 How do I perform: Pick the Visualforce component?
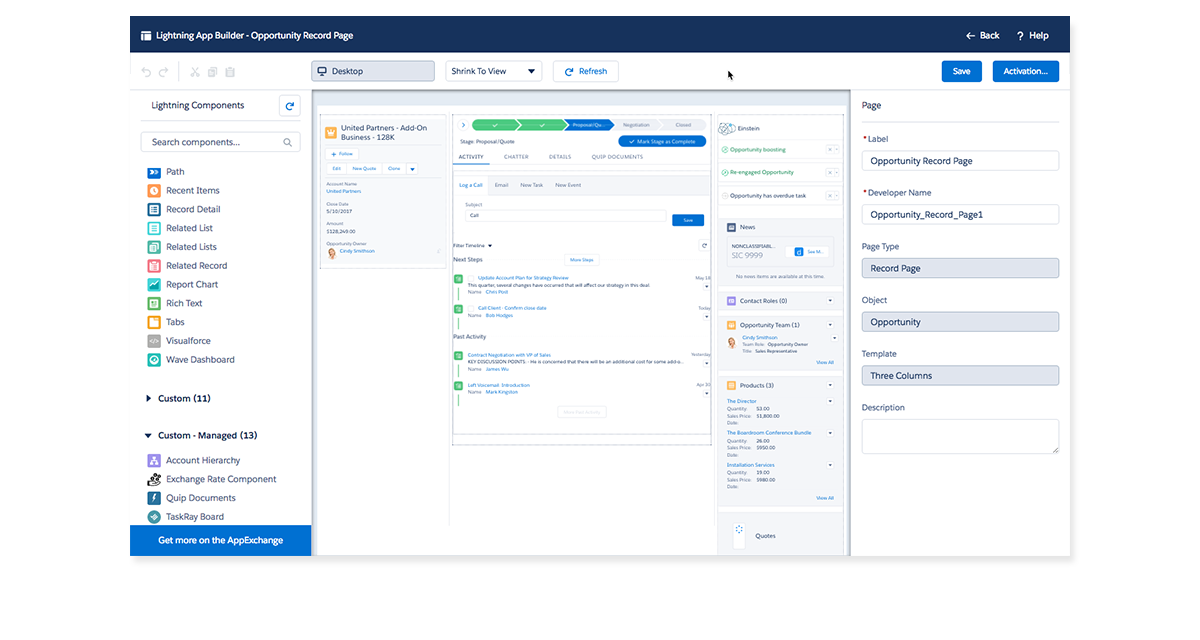coord(188,341)
